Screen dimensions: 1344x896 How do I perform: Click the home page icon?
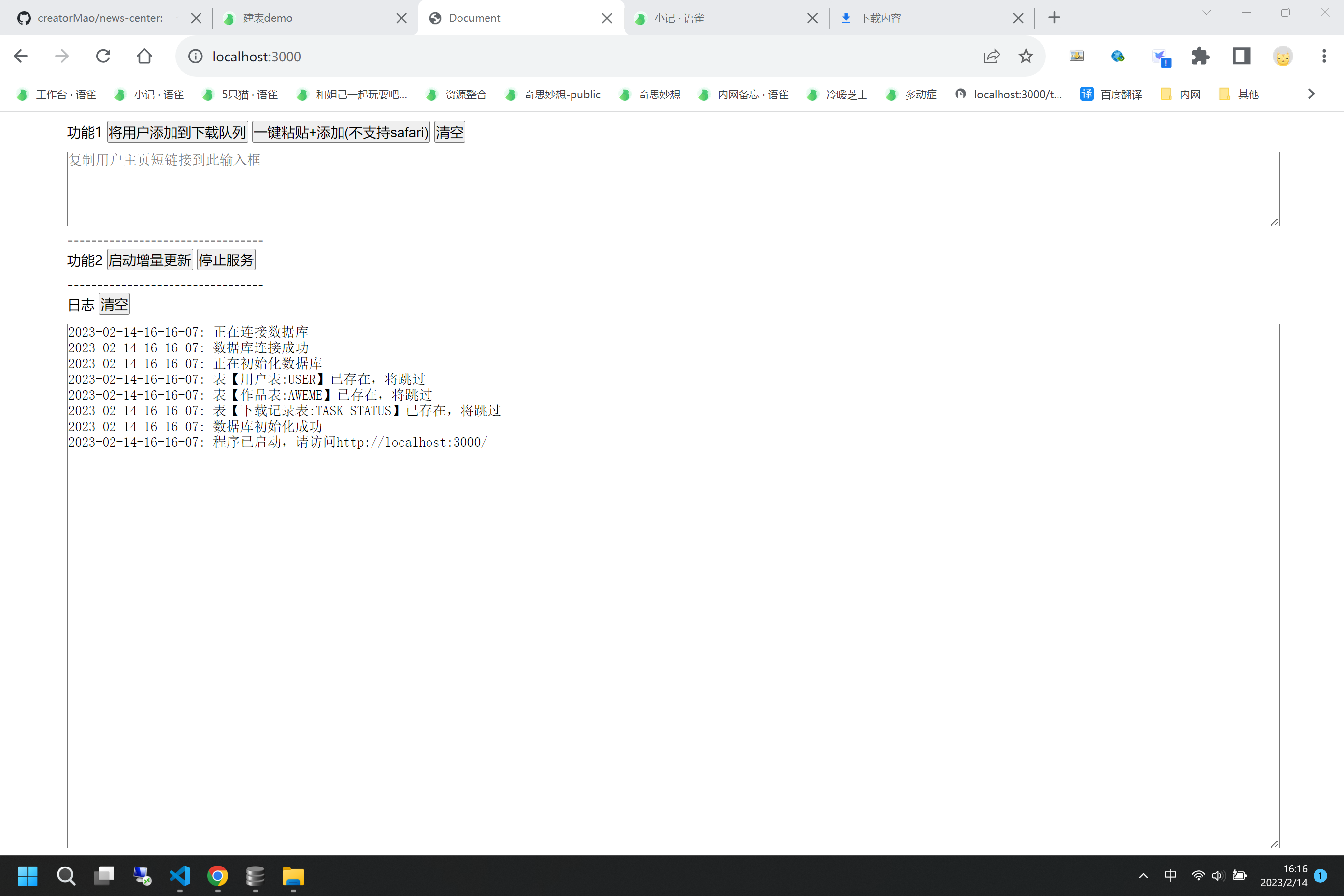144,56
